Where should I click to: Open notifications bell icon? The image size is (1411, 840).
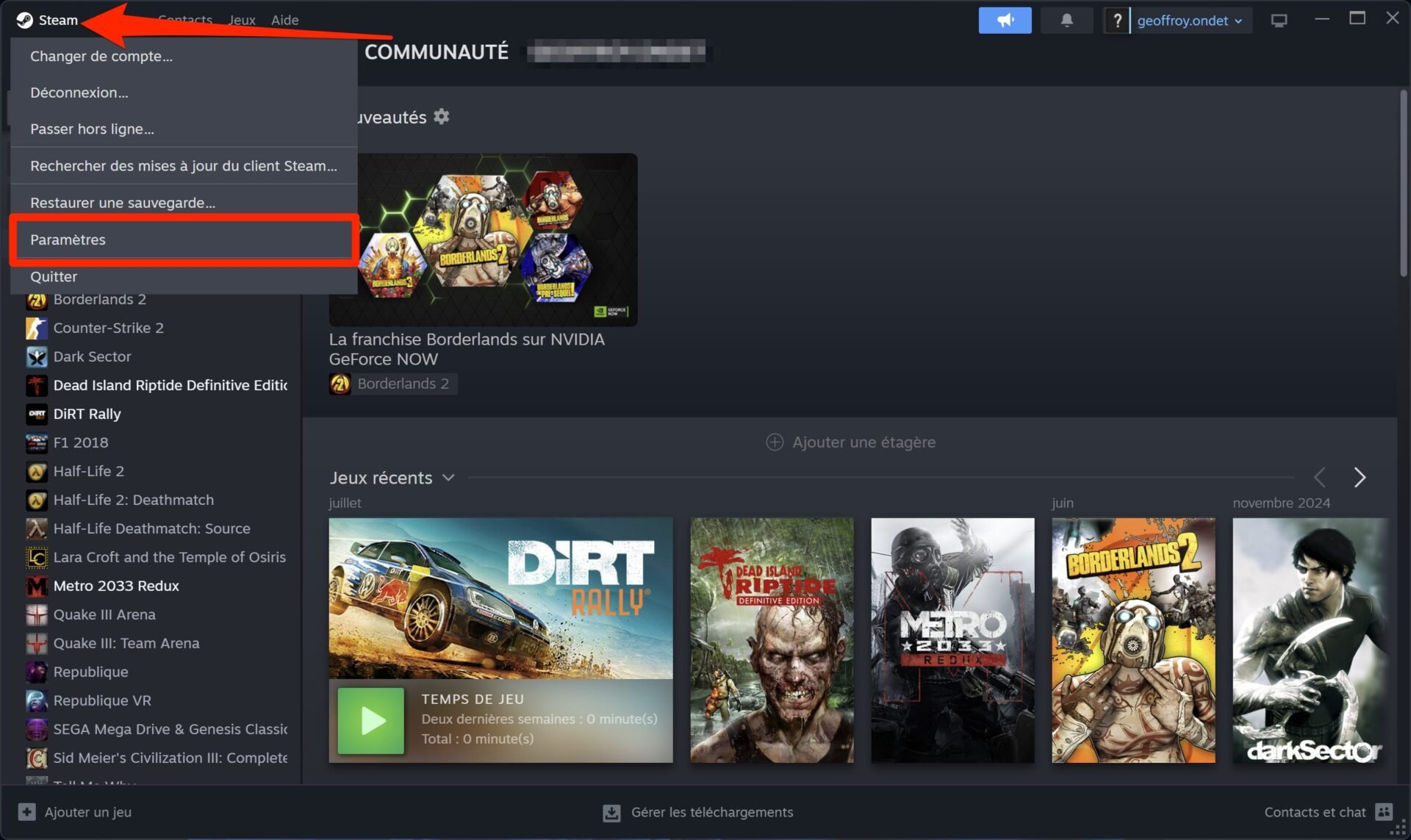click(x=1066, y=20)
